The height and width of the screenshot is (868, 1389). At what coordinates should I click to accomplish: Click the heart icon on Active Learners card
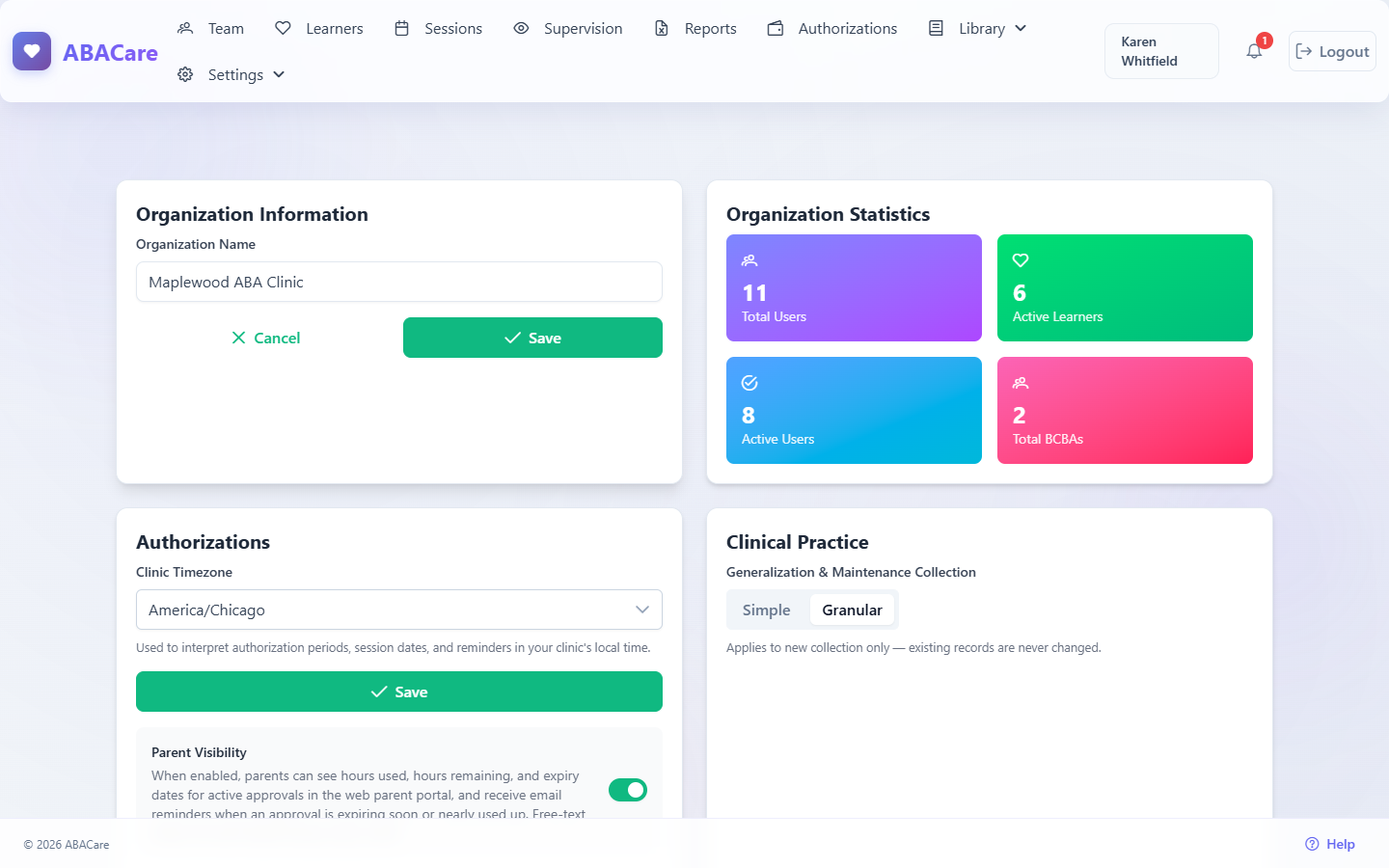(x=1021, y=260)
